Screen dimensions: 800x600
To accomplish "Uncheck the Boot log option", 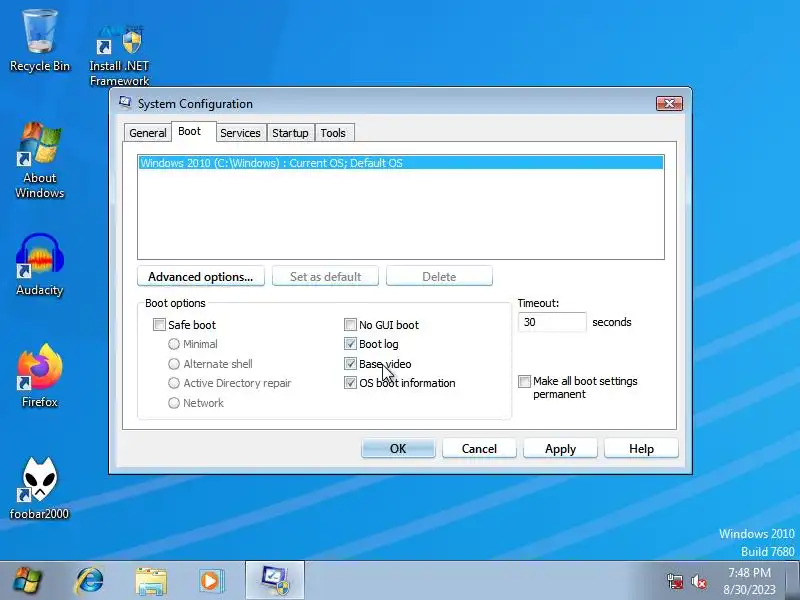I will click(350, 344).
